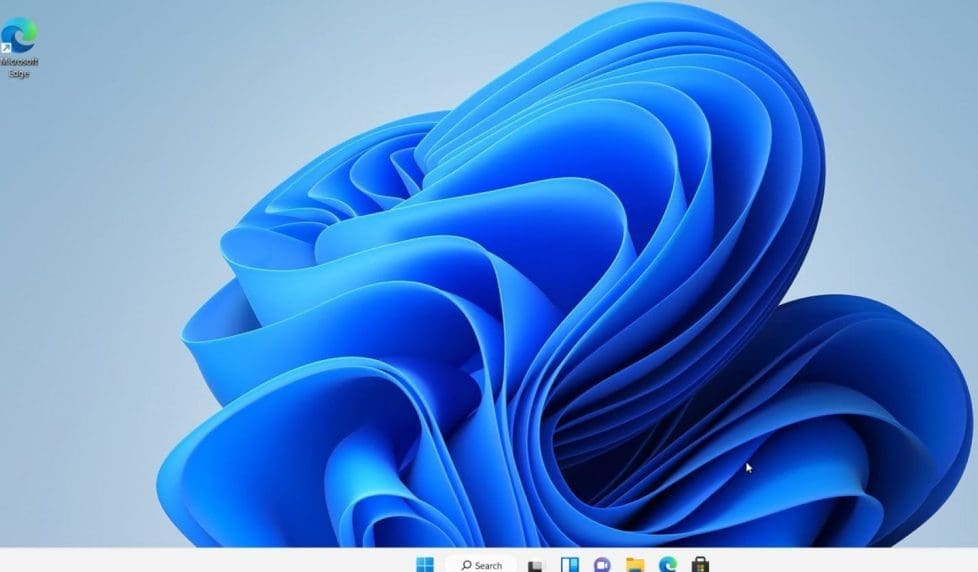Image resolution: width=978 pixels, height=572 pixels.
Task: Show the Widgets panel
Action: tap(570, 565)
